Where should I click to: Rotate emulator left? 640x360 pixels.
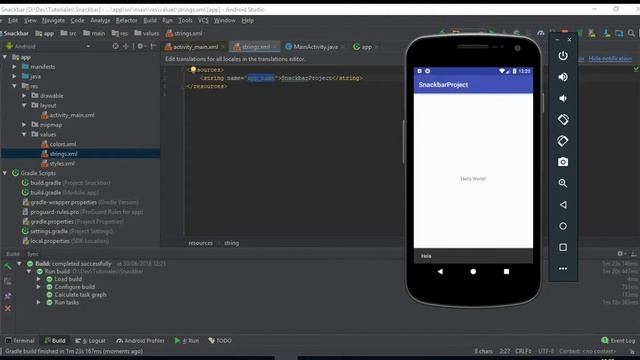[x=563, y=120]
